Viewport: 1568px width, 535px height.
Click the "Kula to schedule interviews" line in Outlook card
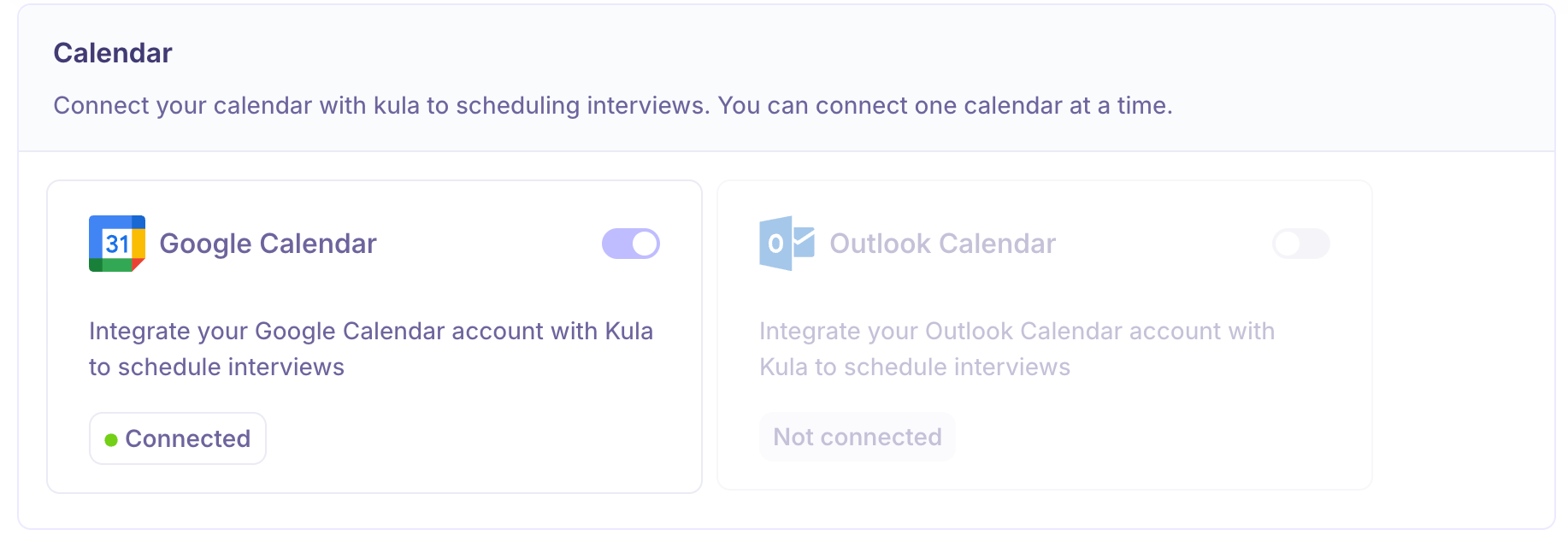[x=914, y=367]
